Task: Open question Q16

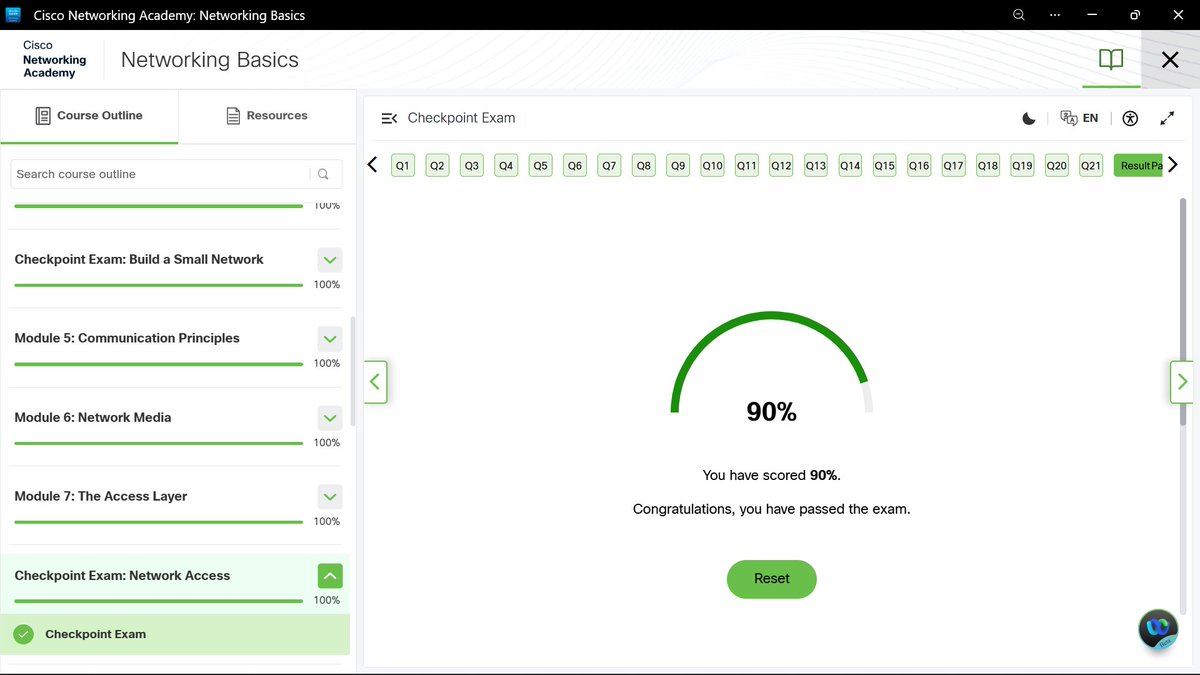Action: click(x=919, y=166)
